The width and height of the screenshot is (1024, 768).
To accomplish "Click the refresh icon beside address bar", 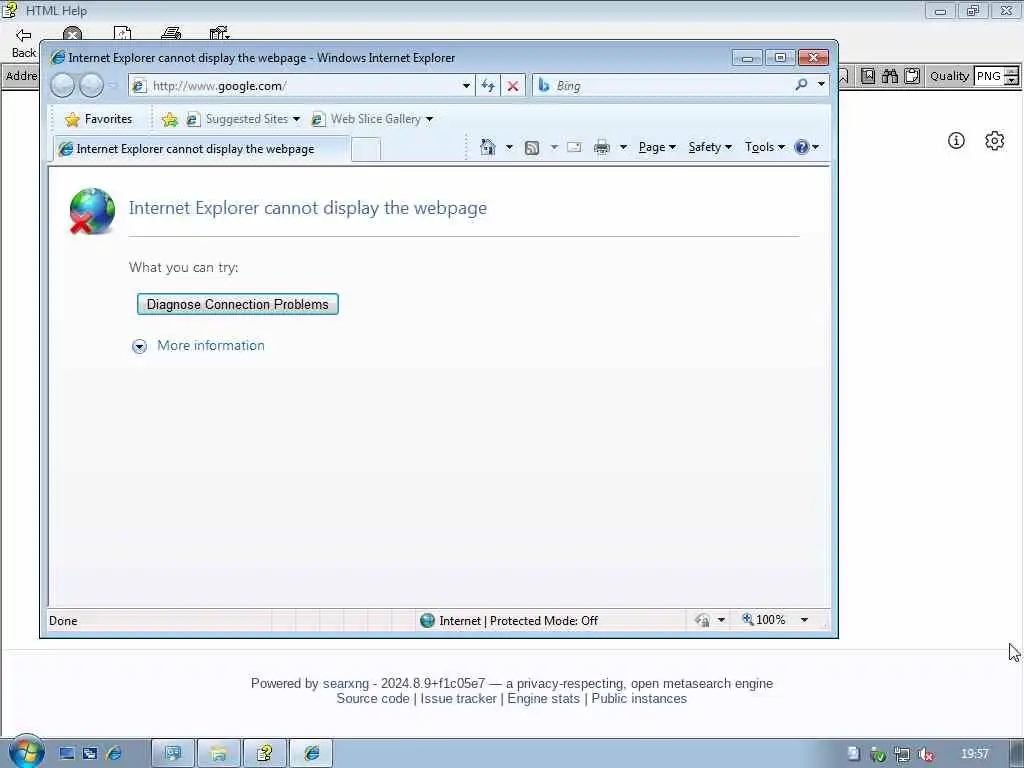I will pos(488,86).
